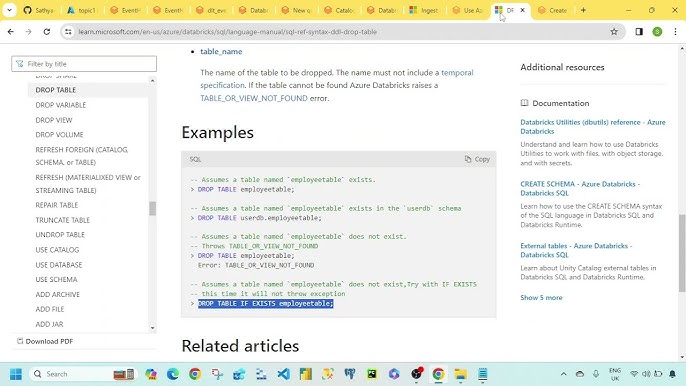
Task: Open the Chrome three-dot menu
Action: click(x=675, y=32)
